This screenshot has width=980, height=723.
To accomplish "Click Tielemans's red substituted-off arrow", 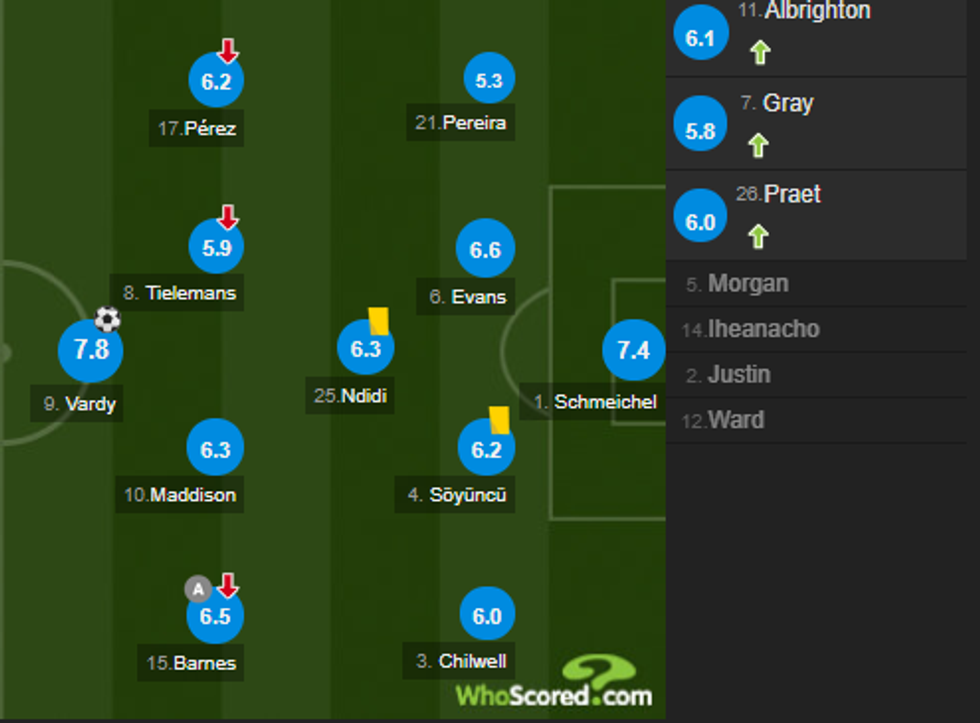I will coord(228,216).
